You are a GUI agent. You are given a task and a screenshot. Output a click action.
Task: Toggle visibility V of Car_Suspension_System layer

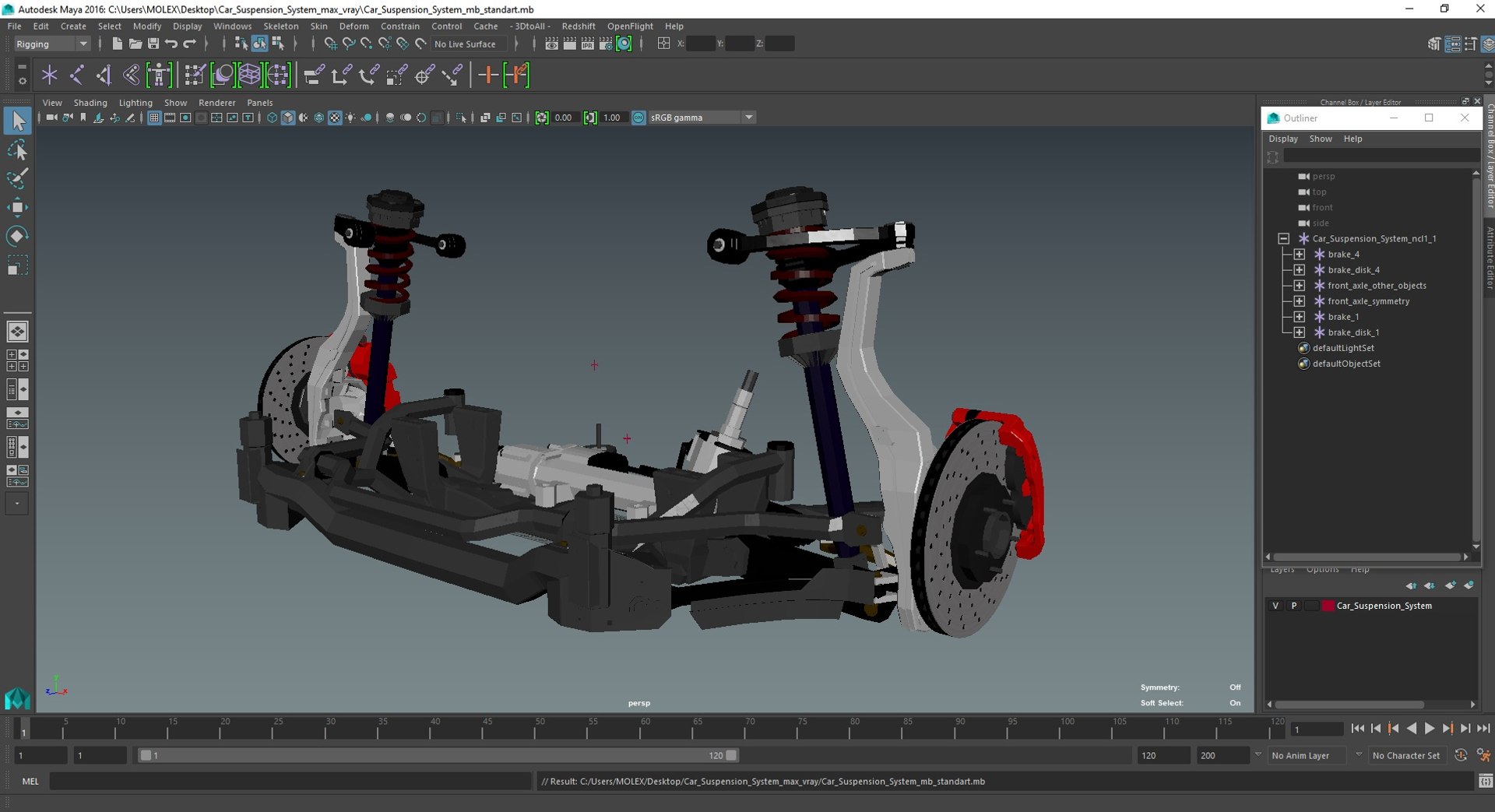(1275, 606)
